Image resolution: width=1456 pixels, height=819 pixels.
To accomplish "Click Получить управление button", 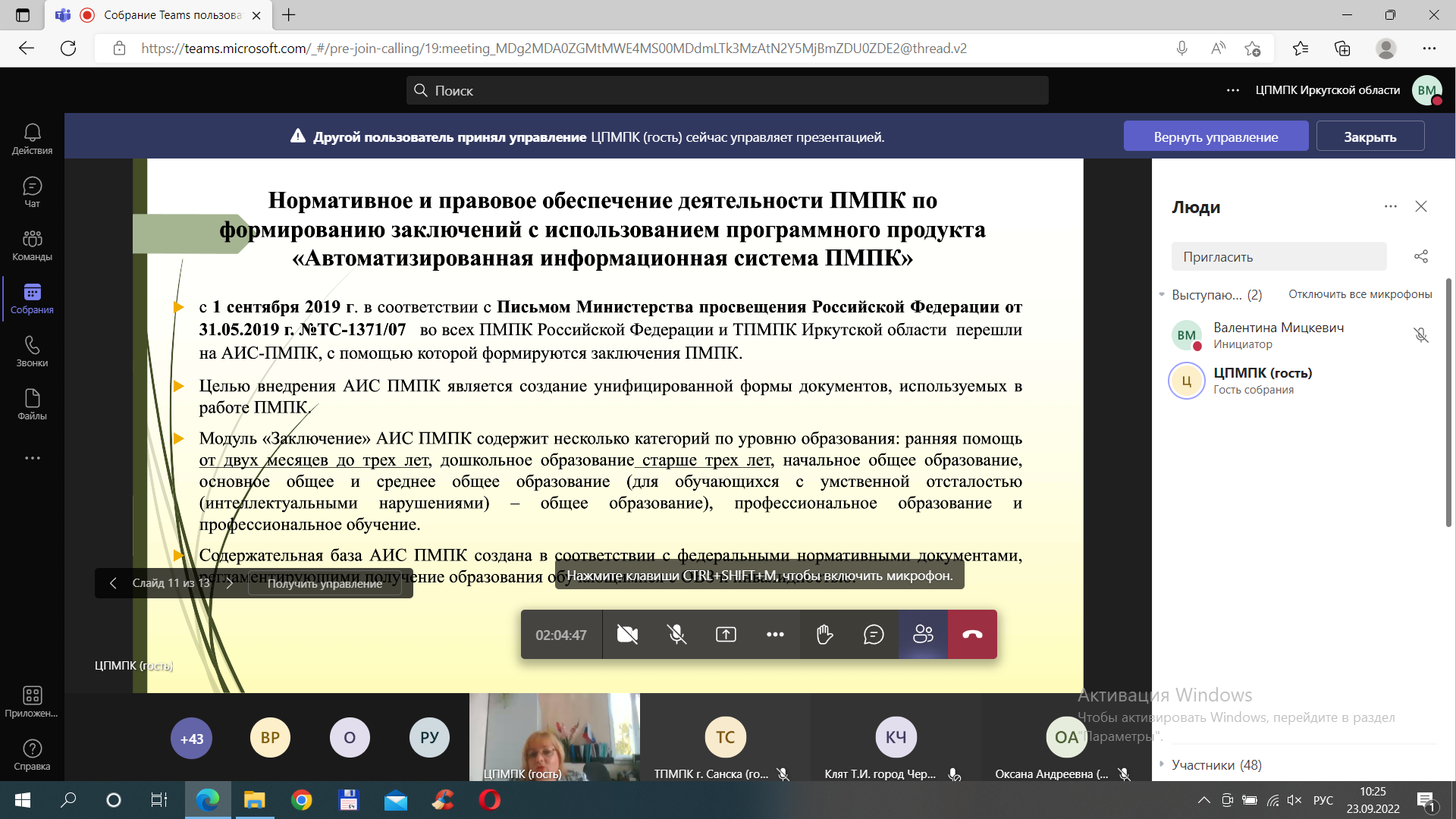I will pyautogui.click(x=325, y=583).
